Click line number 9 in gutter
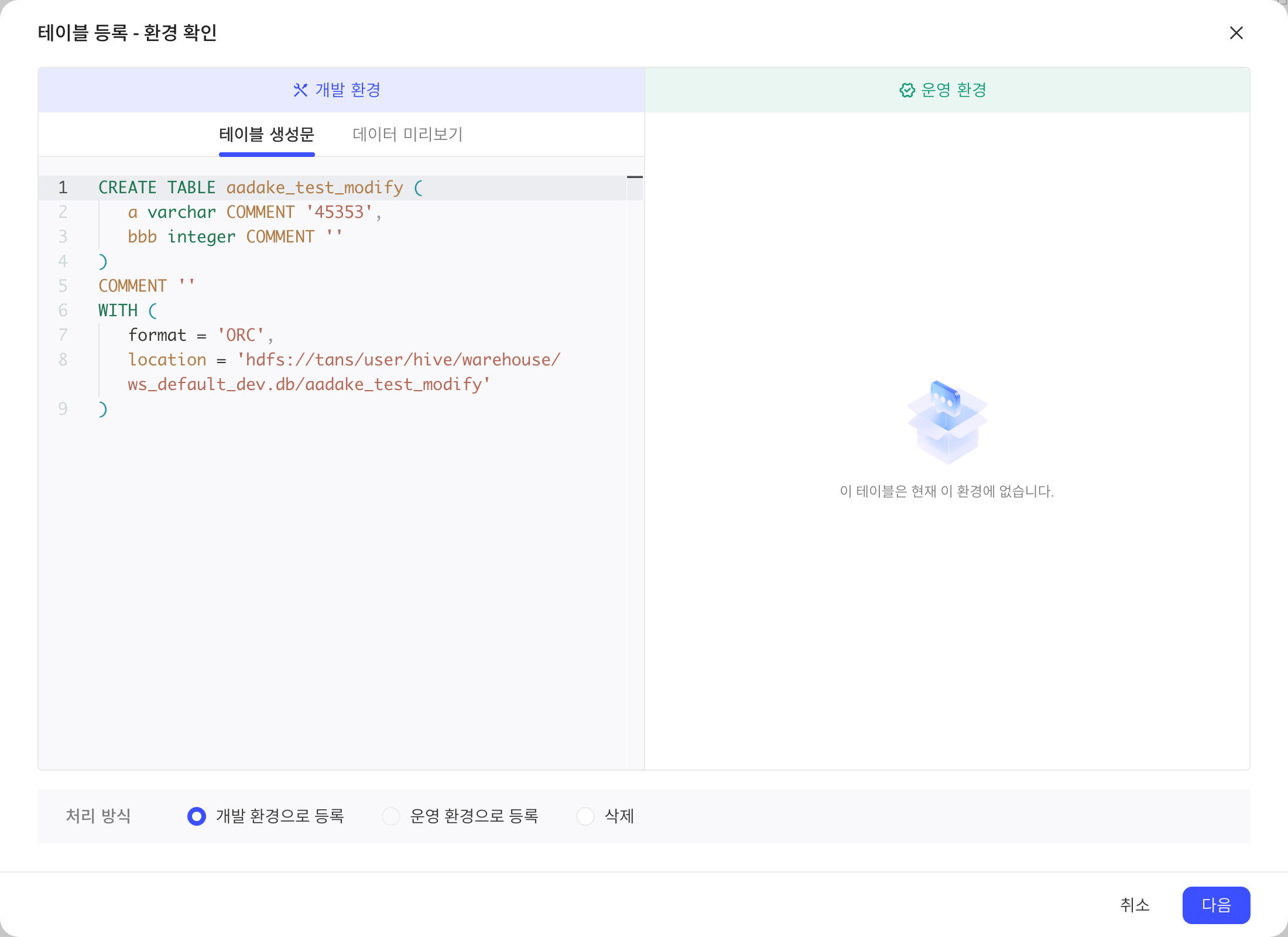Screen dimensions: 1288x937 [63, 409]
